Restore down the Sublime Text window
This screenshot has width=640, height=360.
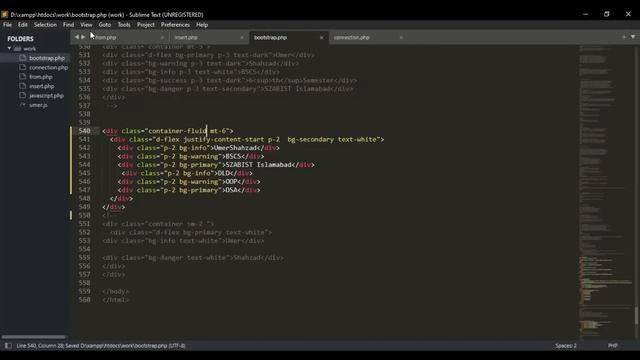607,14
